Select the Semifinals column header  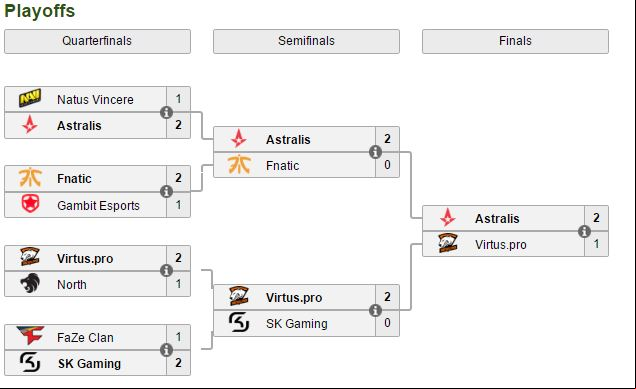(x=306, y=41)
